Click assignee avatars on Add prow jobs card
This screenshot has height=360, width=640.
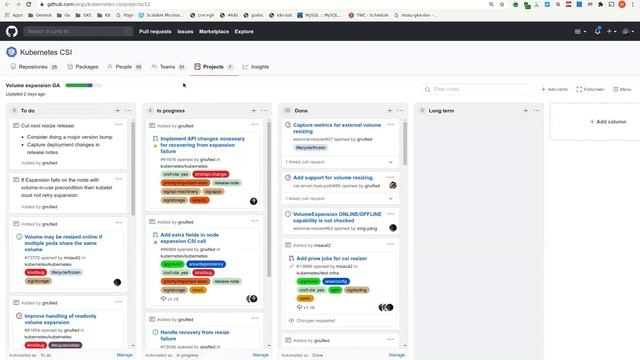(x=386, y=307)
